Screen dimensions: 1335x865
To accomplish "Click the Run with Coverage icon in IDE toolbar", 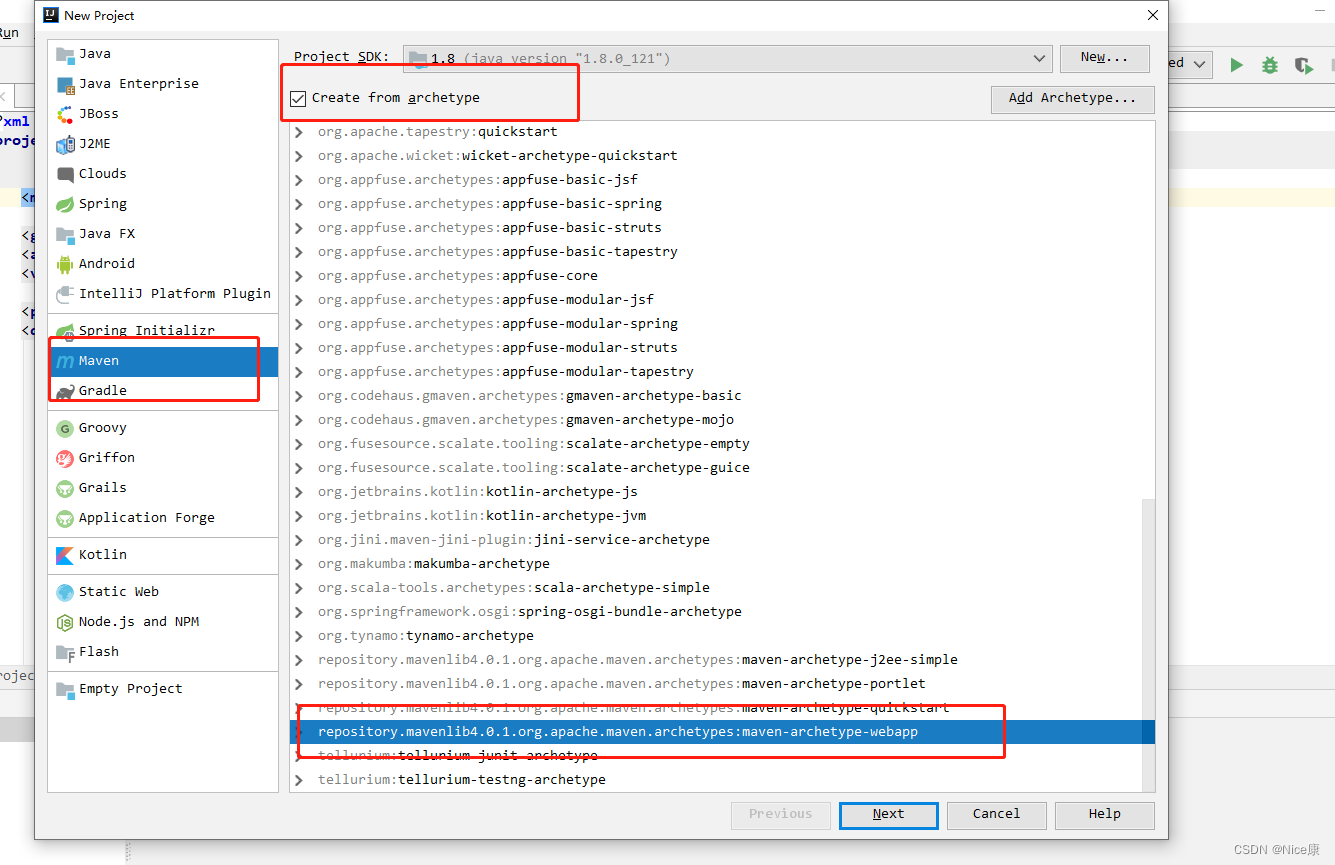I will (x=1303, y=65).
